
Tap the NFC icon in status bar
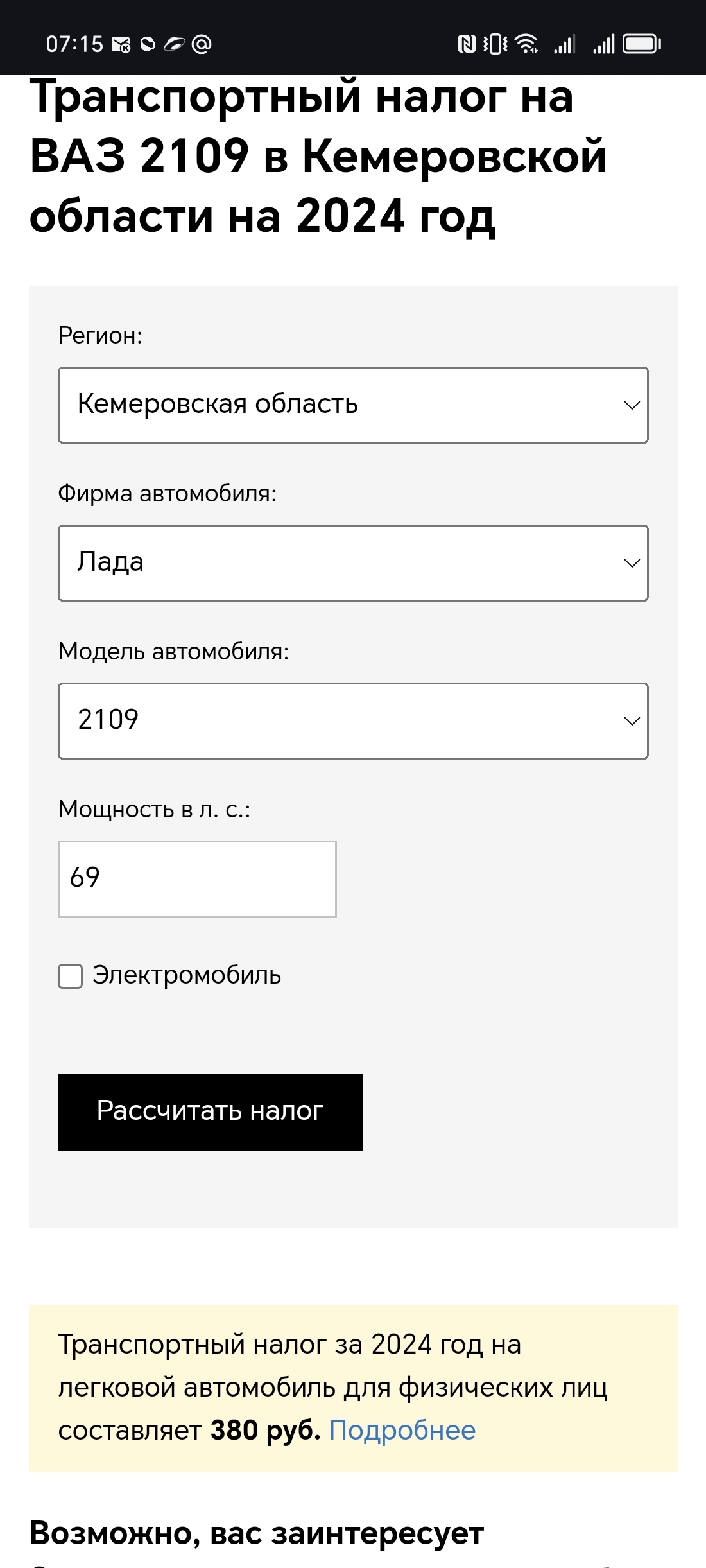coord(466,44)
